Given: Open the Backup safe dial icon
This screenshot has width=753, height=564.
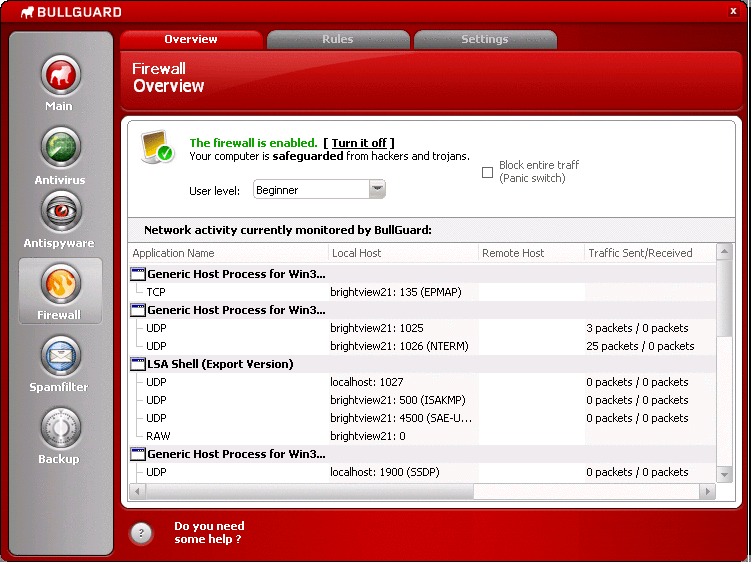Looking at the screenshot, I should 61,428.
